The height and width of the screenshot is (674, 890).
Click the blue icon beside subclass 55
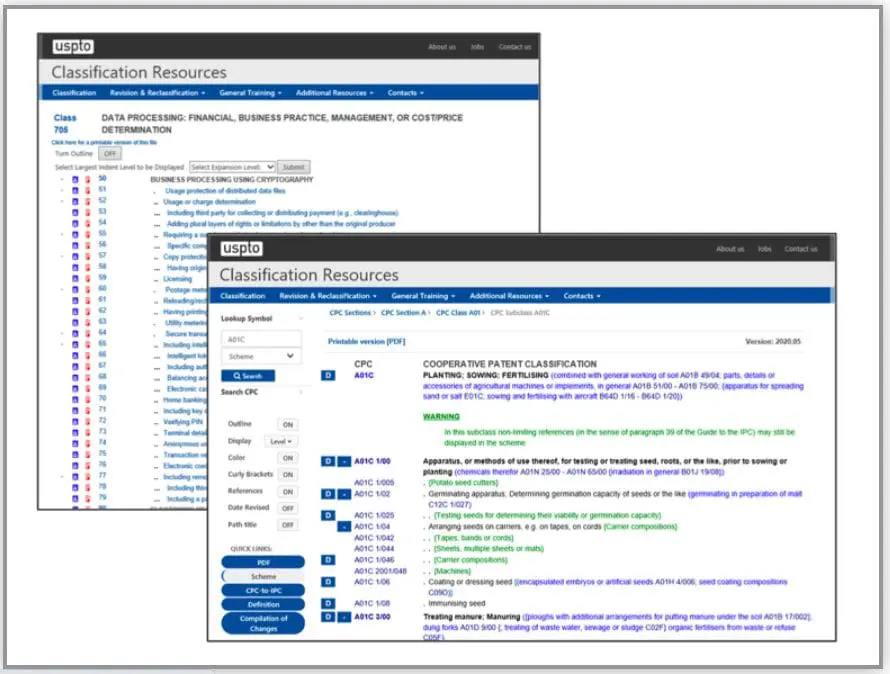click(x=75, y=235)
